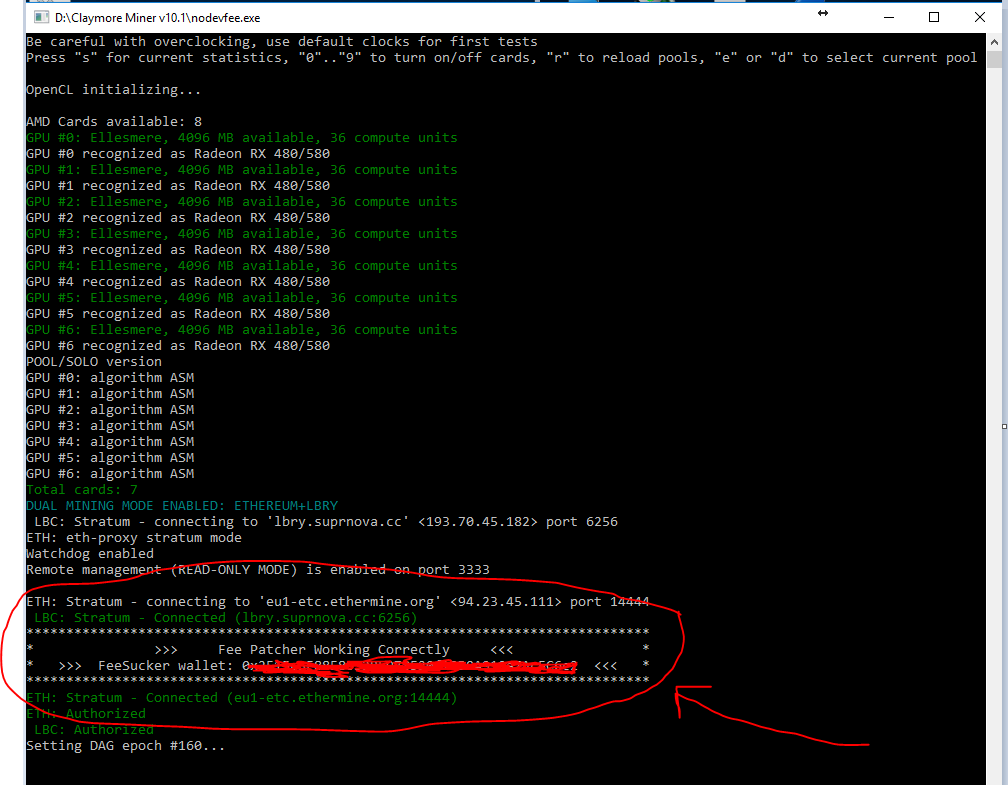Click the 'Fee Patcher Working Correctly' message
The width and height of the screenshot is (1008, 785).
tap(334, 650)
